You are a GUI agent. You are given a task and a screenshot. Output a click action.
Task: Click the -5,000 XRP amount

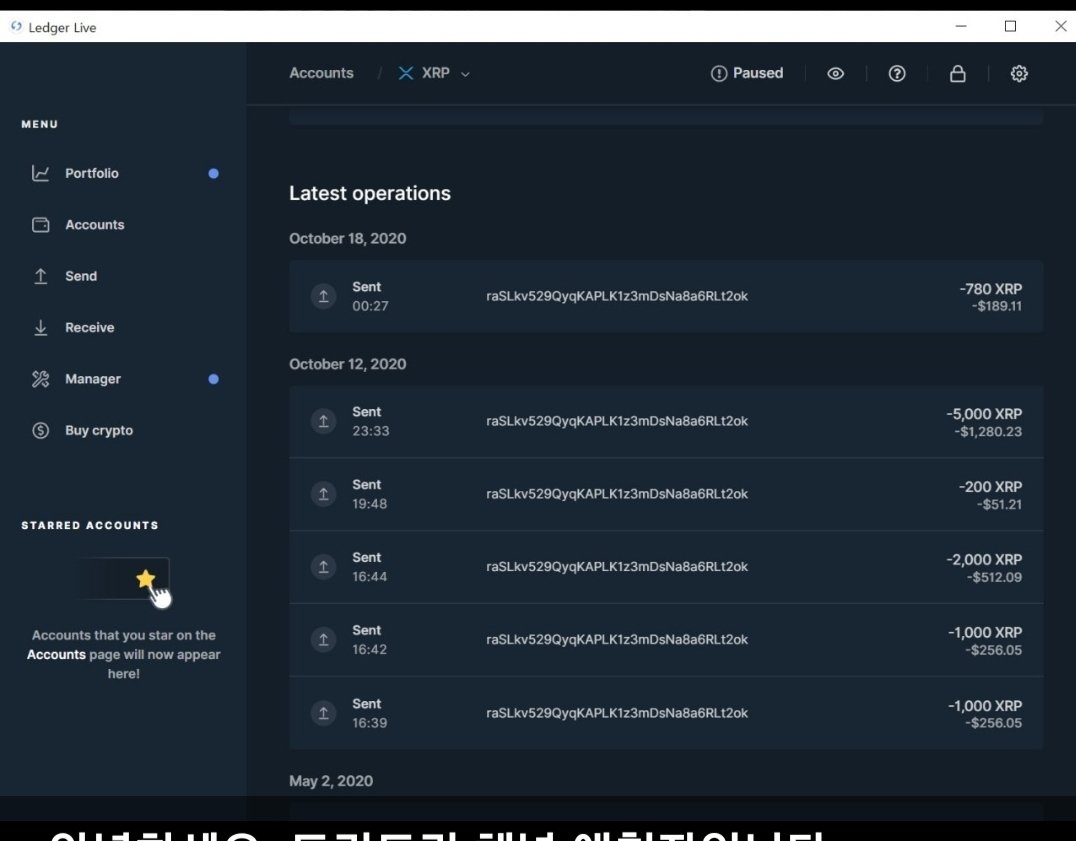[984, 414]
